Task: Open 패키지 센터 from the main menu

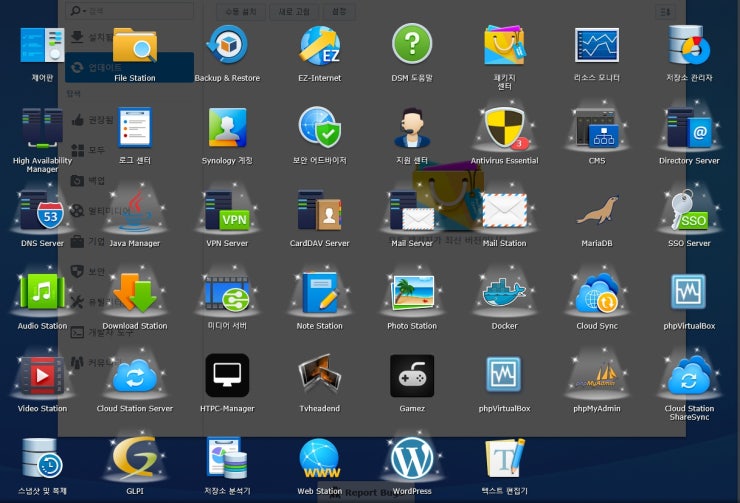Action: coord(504,46)
